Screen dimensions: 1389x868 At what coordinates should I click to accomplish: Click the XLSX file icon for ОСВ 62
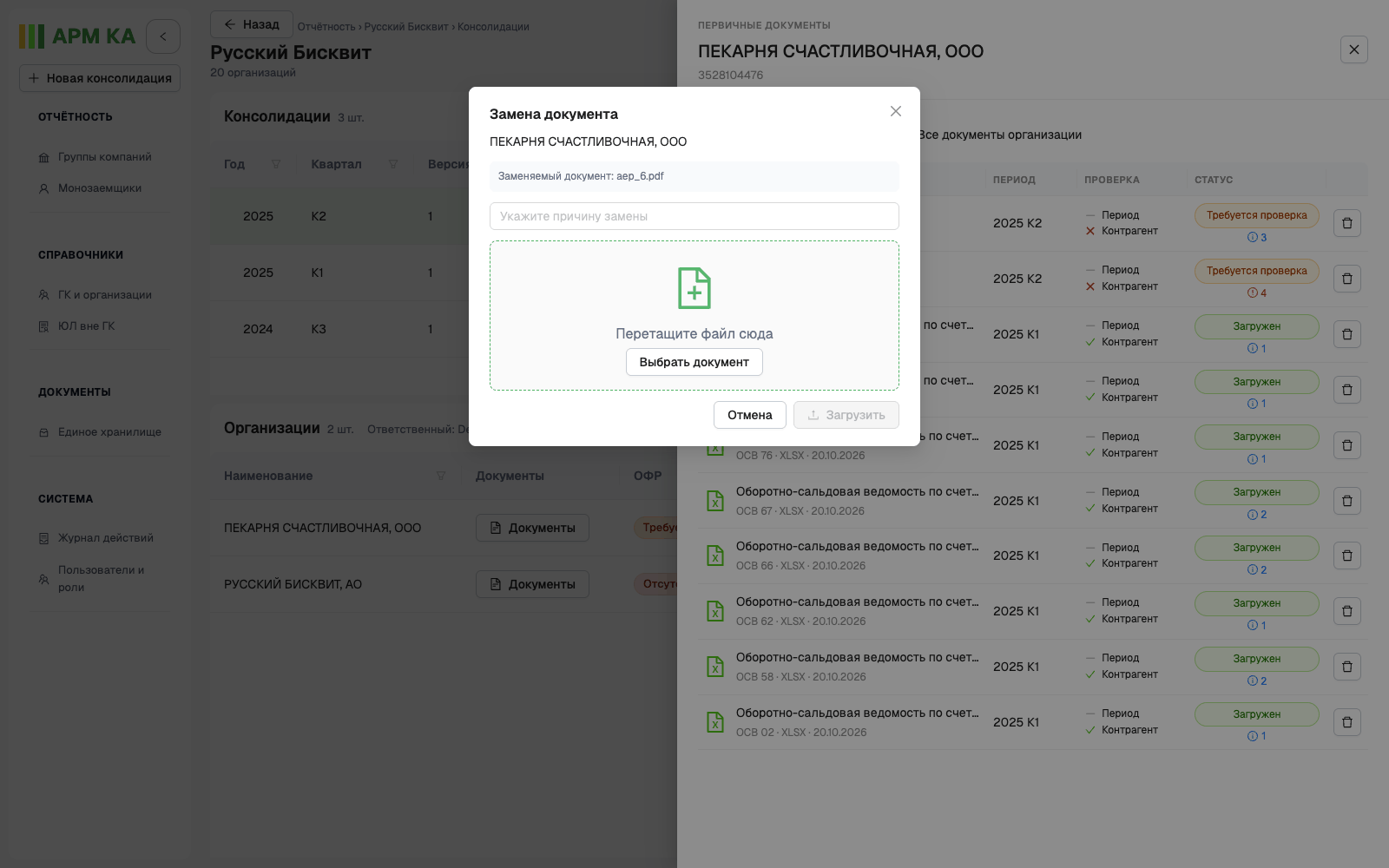(715, 611)
